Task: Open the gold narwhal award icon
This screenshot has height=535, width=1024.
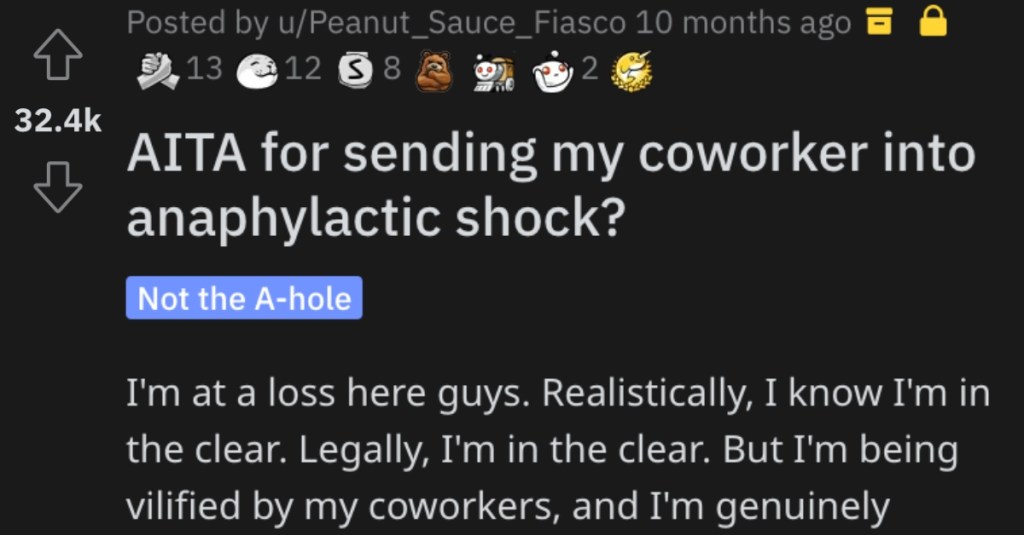Action: pos(632,71)
